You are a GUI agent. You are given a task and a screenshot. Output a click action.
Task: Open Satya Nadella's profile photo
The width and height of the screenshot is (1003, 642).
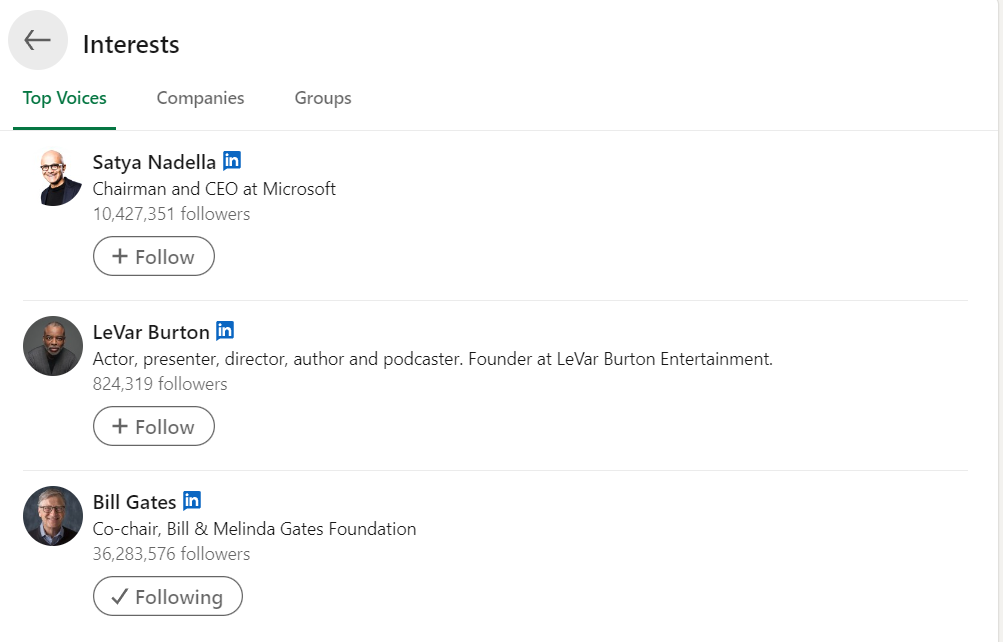53,176
